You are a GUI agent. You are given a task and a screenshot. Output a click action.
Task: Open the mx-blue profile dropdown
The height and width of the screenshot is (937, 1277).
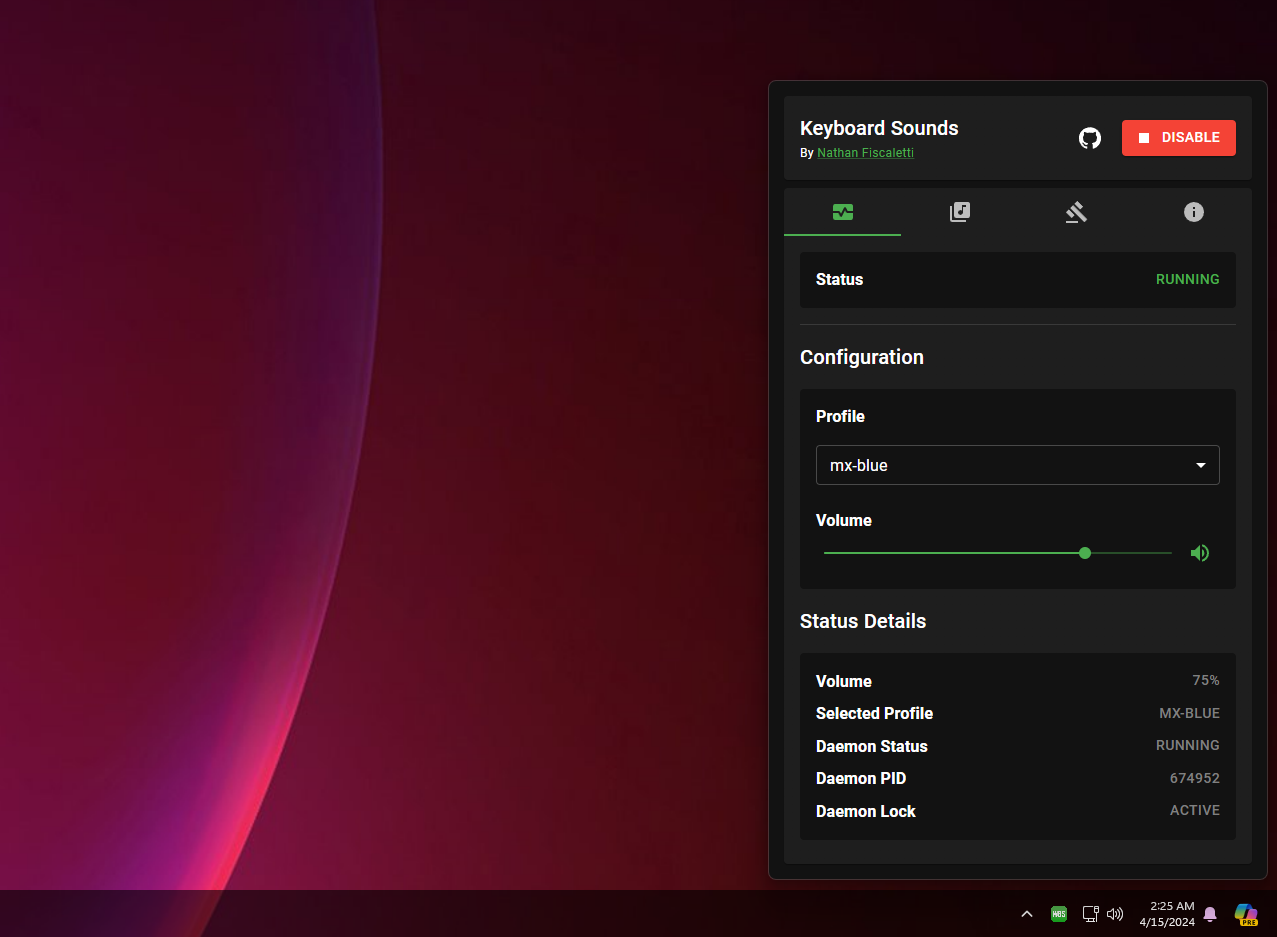(1018, 465)
